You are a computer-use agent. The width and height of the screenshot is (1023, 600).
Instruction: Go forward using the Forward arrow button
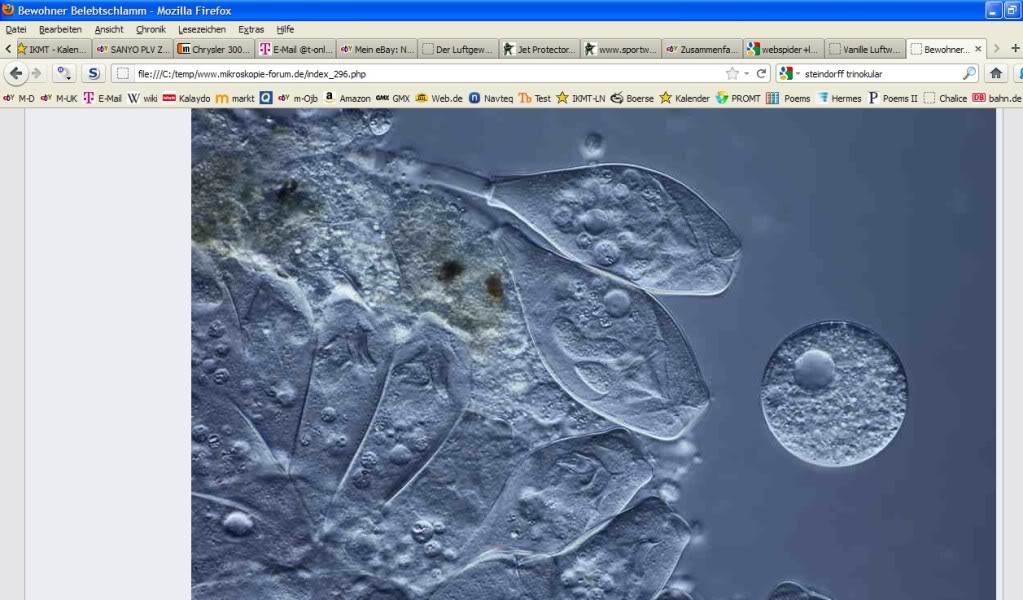(37, 74)
